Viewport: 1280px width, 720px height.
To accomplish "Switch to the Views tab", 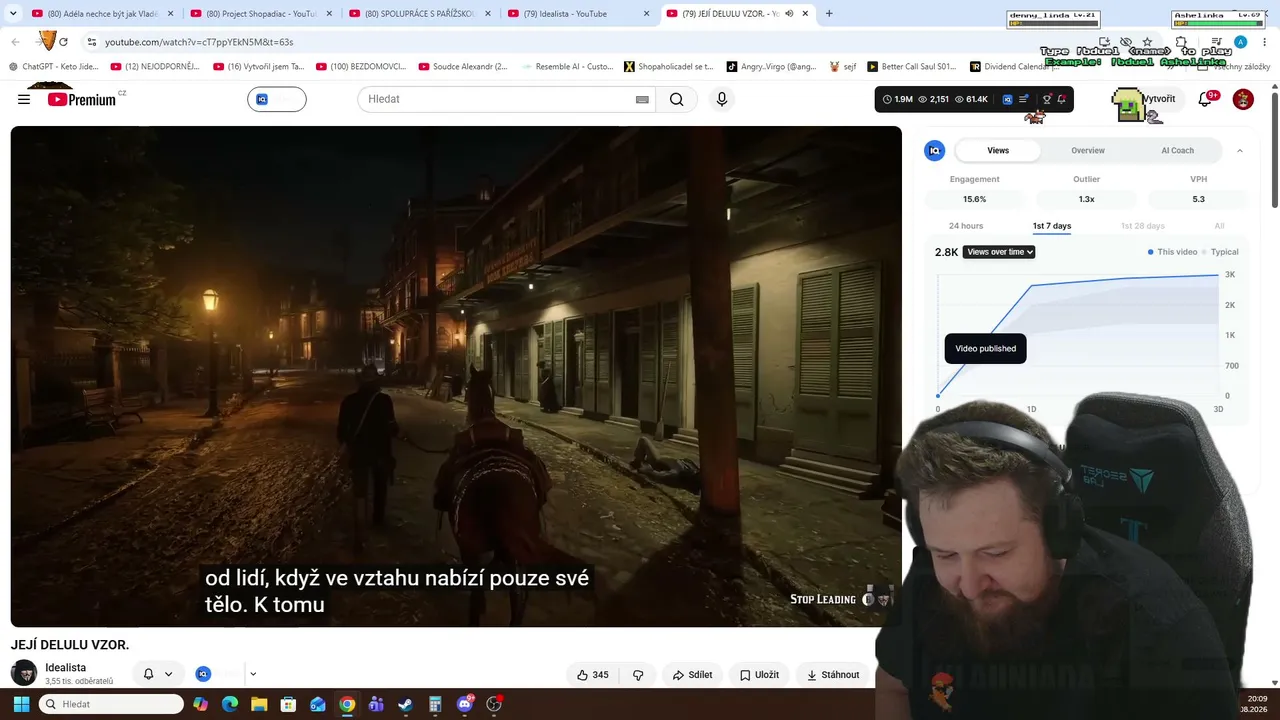I will click(x=998, y=150).
